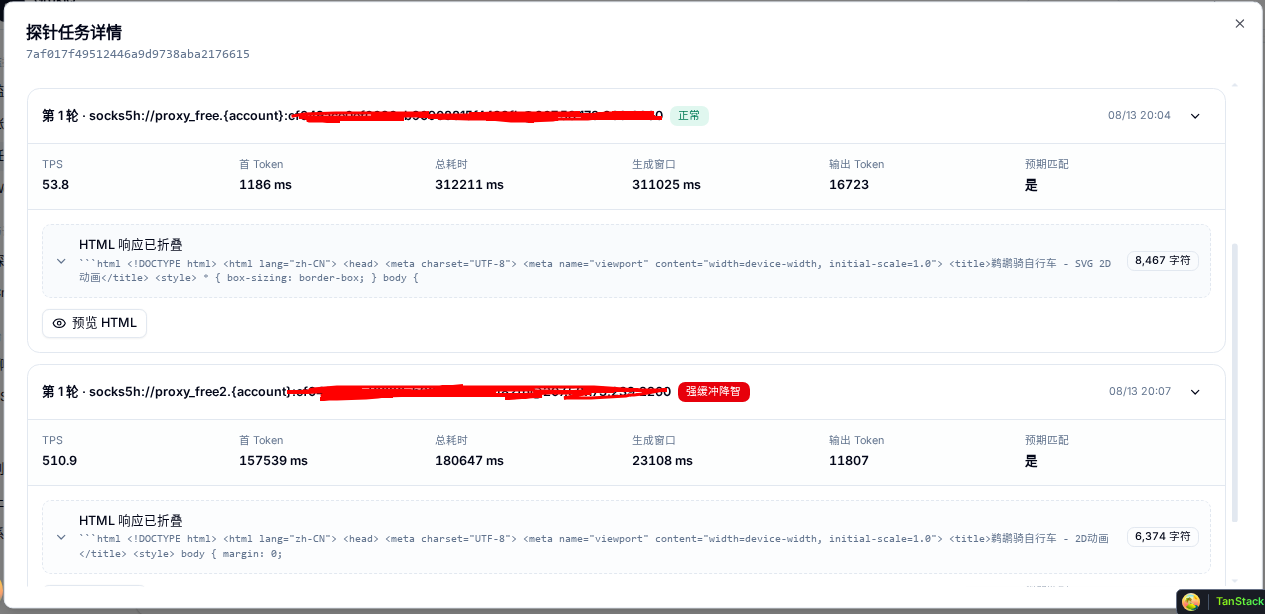
Task: Click generation window value 23108 ms
Action: 662,461
